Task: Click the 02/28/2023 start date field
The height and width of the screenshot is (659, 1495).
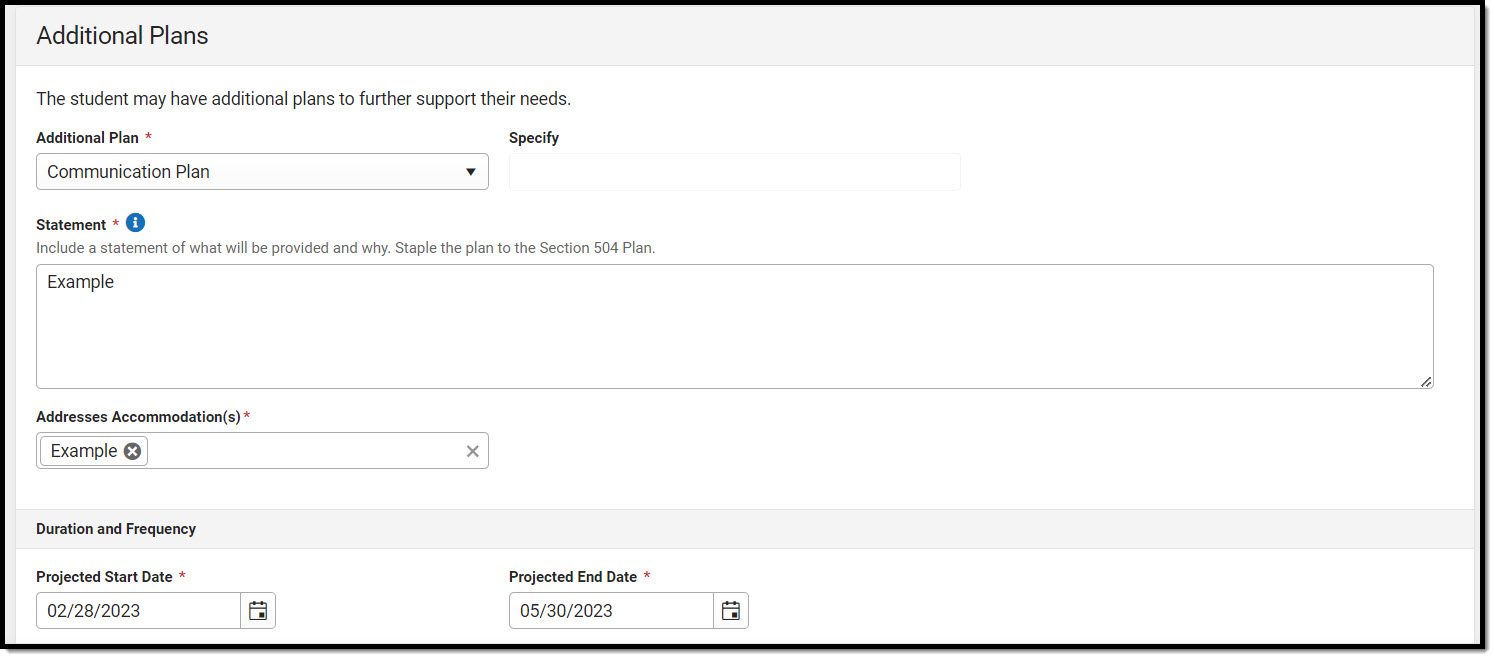Action: (138, 611)
